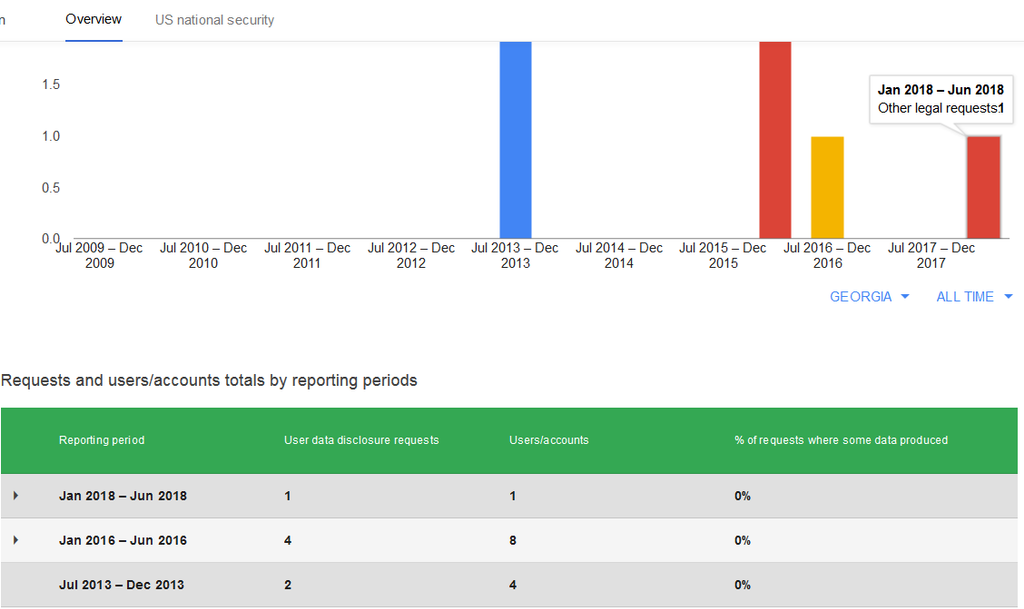Open the GEORGIA country dropdown

(x=869, y=297)
